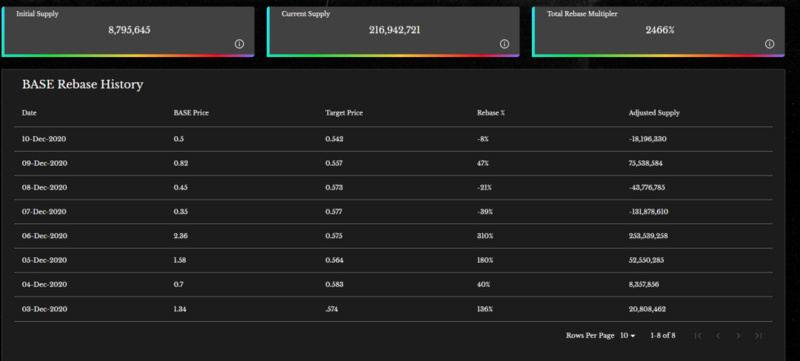
Task: Click the 2466% Total Rebase Multiplier value
Action: coord(660,30)
